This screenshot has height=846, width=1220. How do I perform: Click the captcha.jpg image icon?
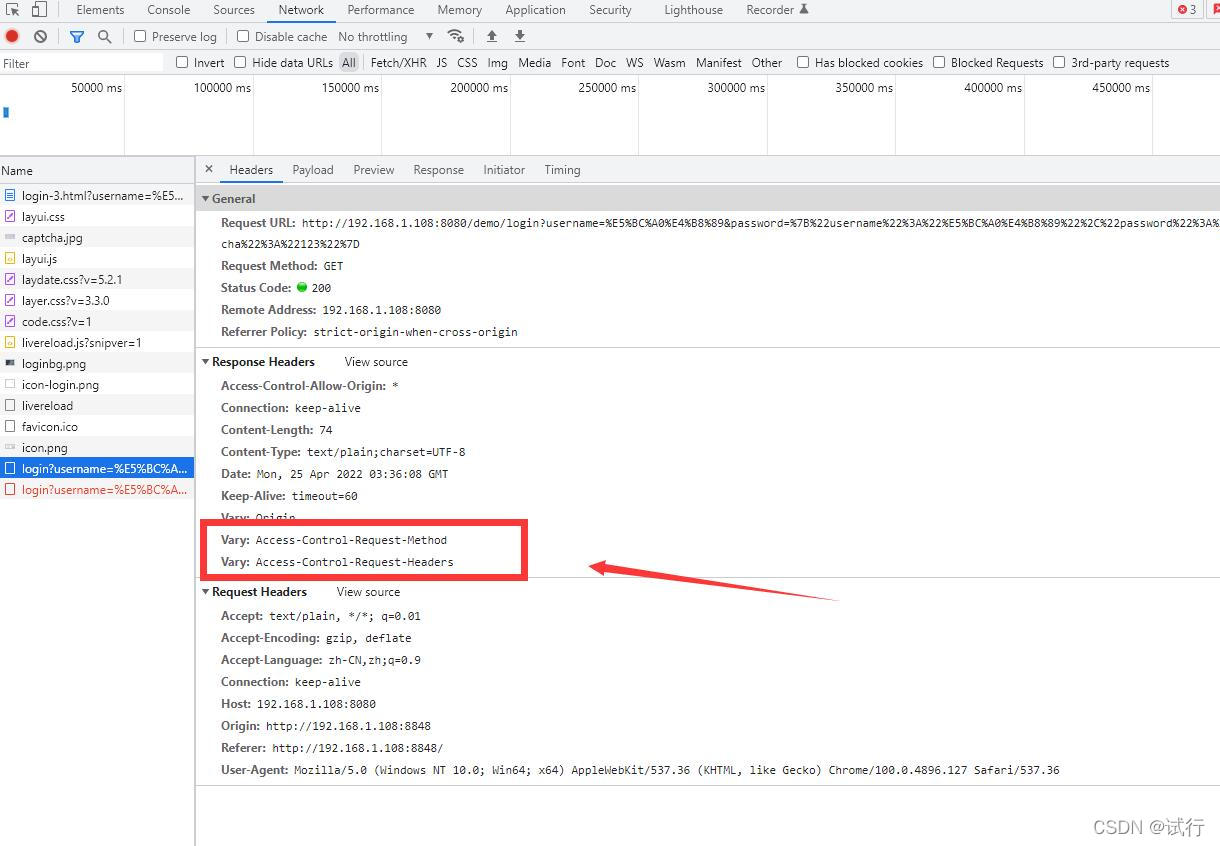pyautogui.click(x=10, y=237)
